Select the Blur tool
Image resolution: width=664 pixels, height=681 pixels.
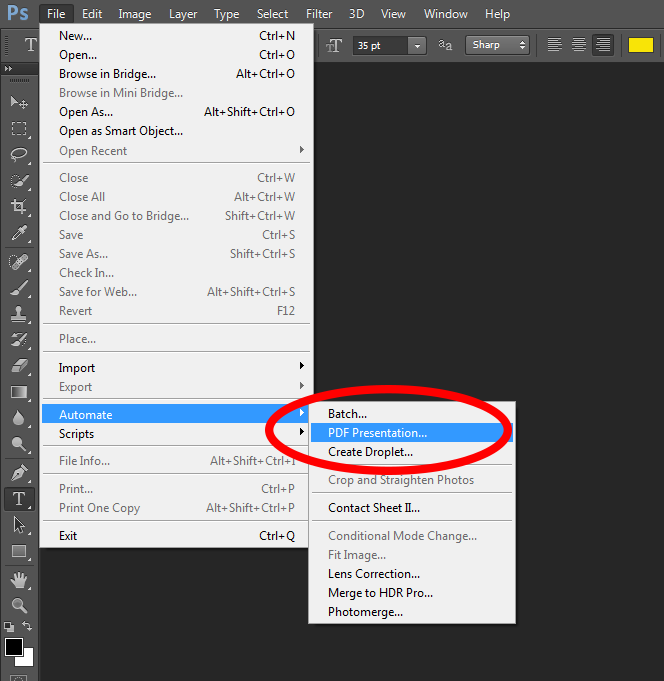19,418
